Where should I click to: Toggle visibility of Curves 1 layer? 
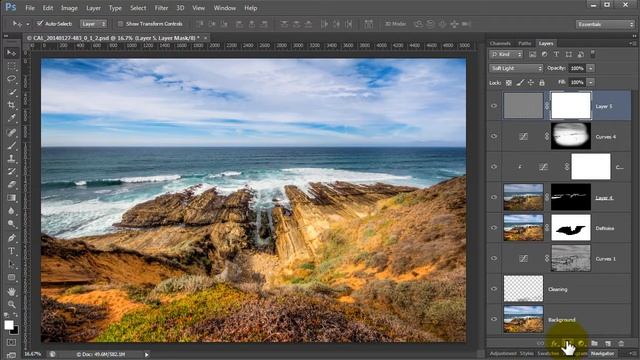coord(494,258)
